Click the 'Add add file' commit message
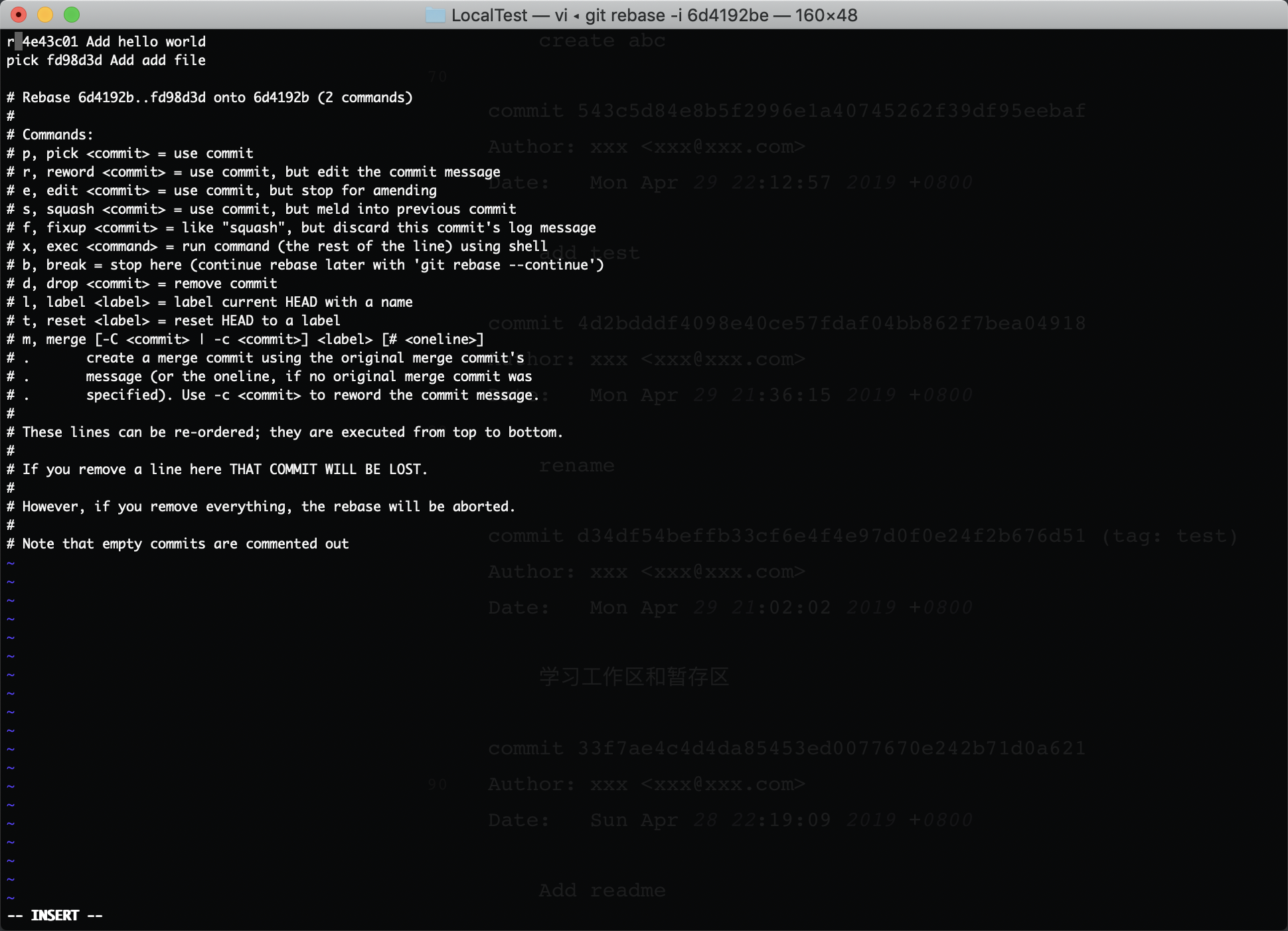 coord(158,60)
